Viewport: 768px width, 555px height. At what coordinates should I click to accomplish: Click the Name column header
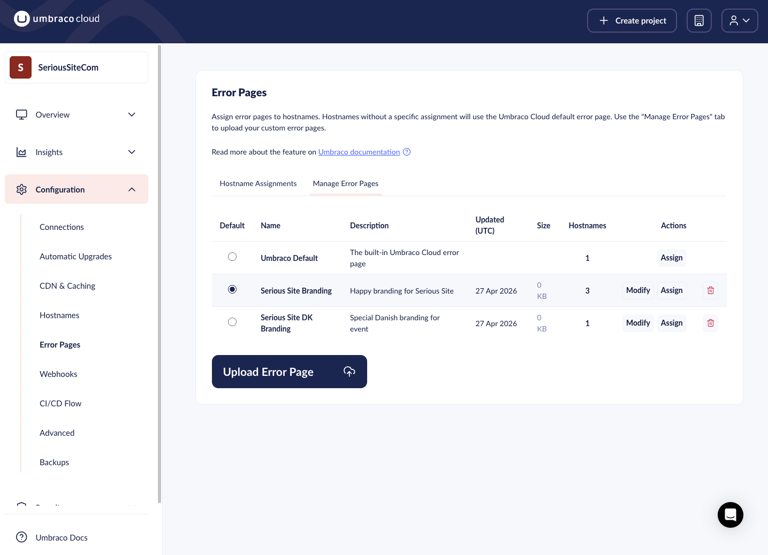tap(270, 225)
